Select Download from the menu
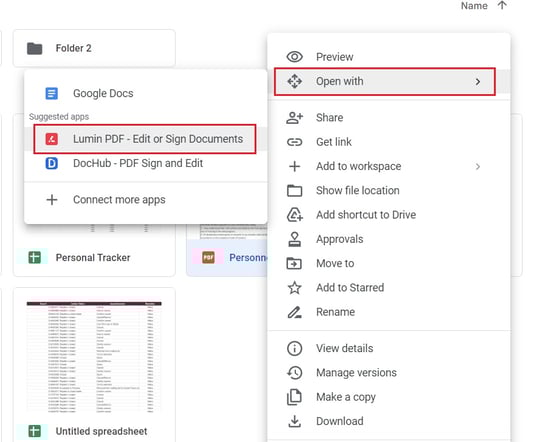This screenshot has height=442, width=545. pyautogui.click(x=389, y=421)
